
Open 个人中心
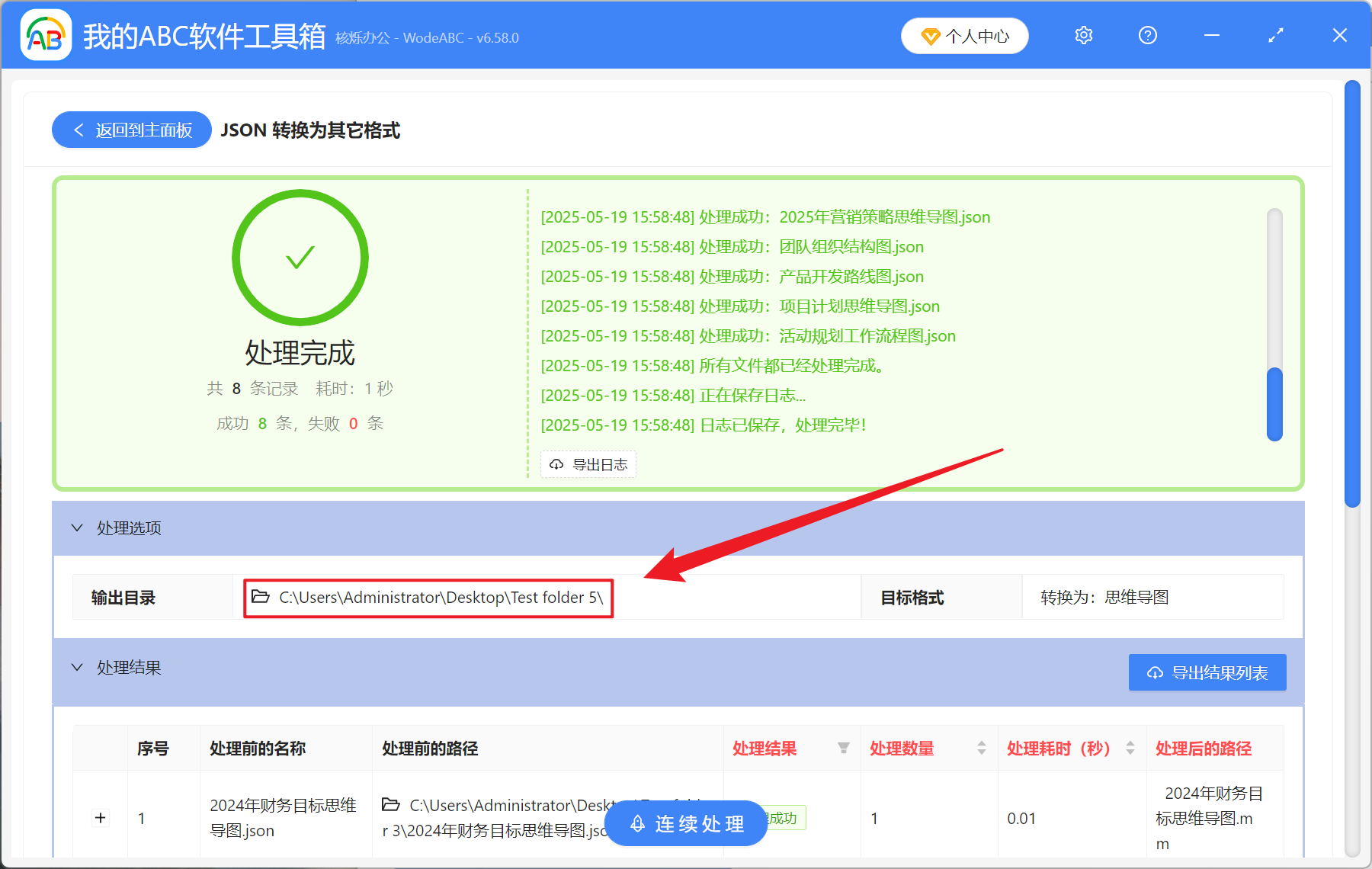tap(964, 35)
